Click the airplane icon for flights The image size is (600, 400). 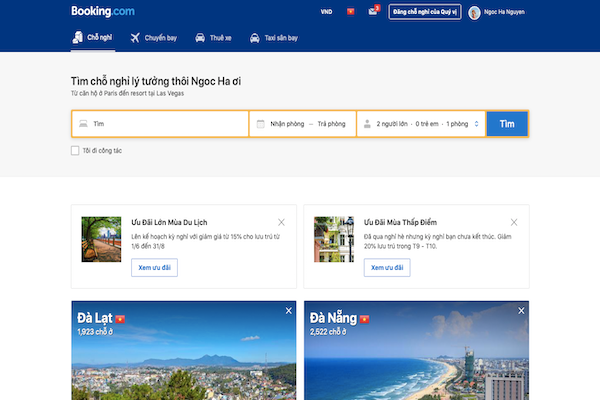[135, 38]
